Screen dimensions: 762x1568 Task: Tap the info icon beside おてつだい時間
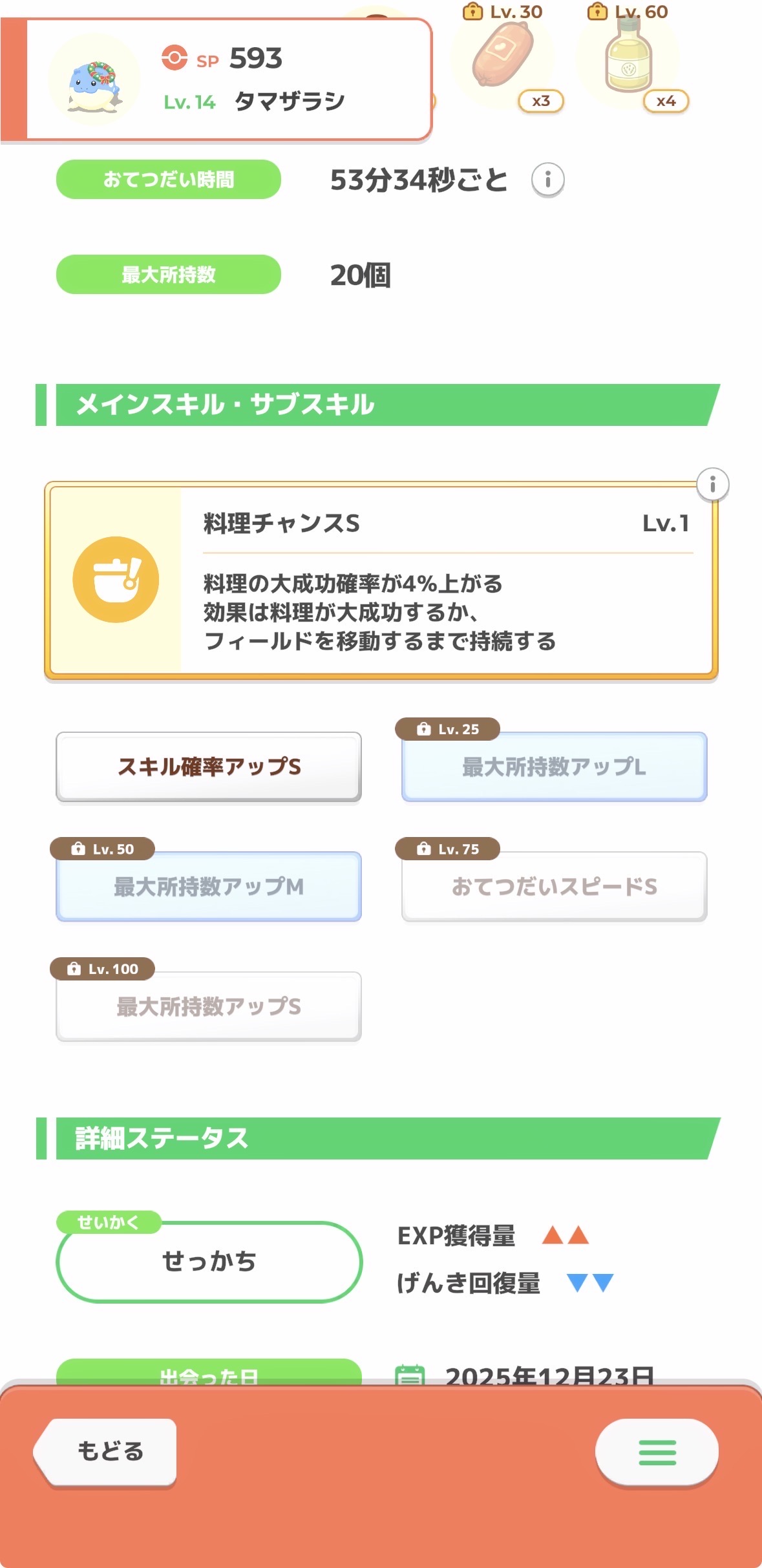tap(547, 180)
